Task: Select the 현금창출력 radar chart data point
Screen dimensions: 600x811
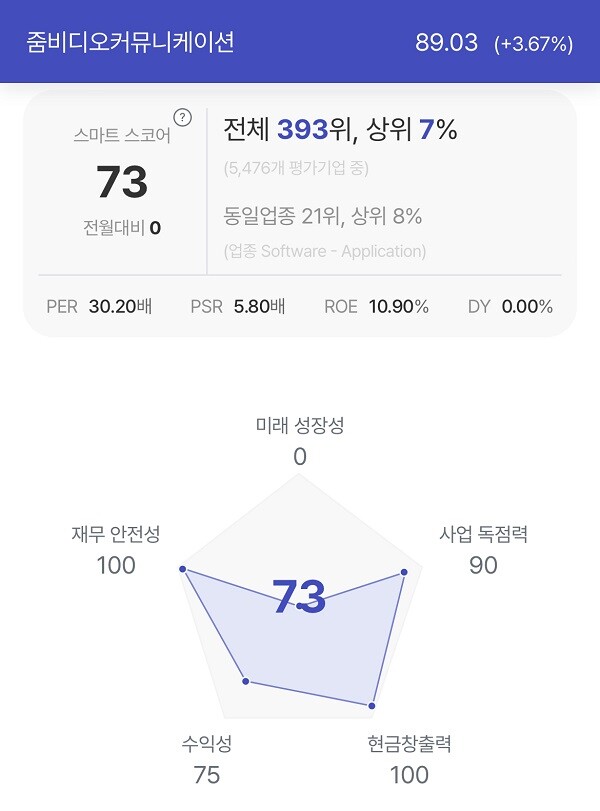Action: (371, 705)
